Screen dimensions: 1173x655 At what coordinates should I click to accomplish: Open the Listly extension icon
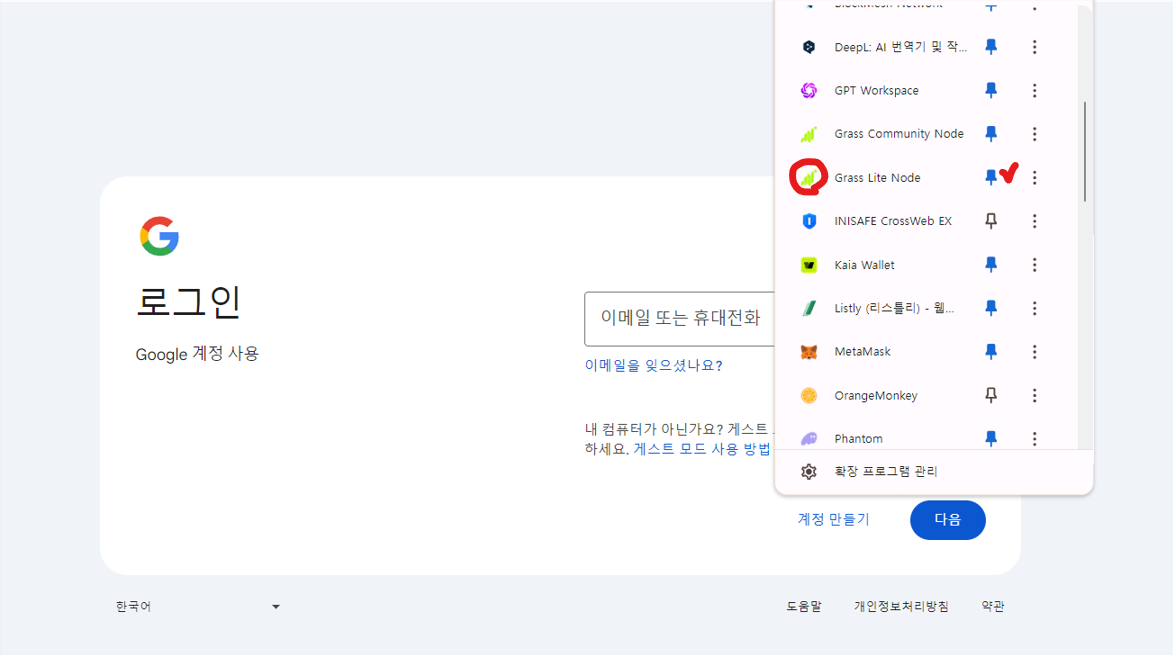809,308
